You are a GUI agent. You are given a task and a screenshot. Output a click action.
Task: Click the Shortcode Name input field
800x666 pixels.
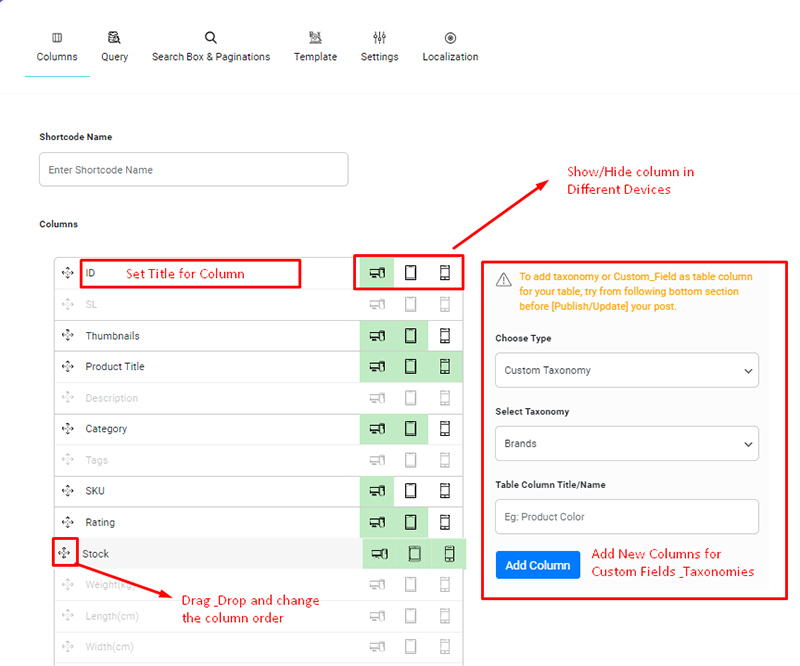point(193,170)
